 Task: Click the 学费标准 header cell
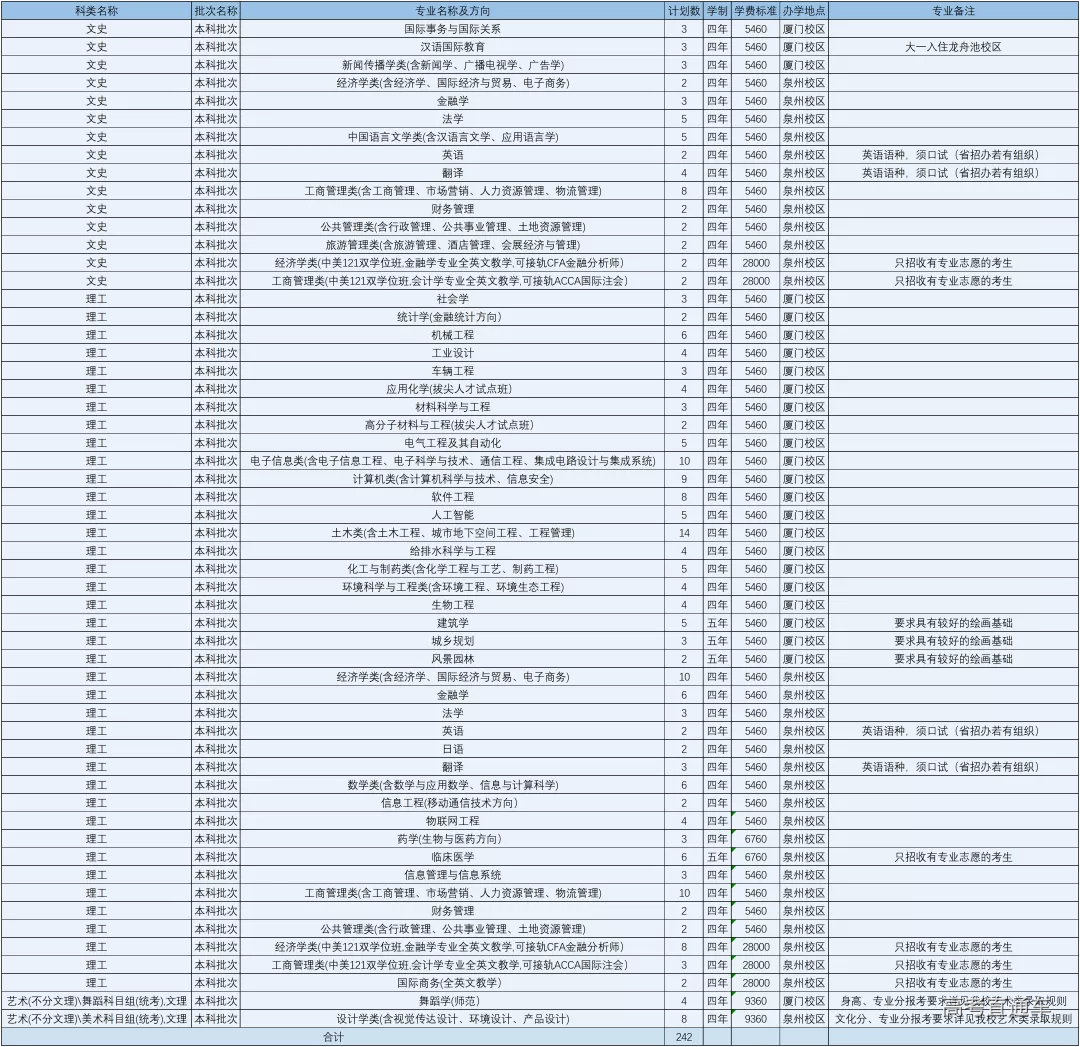tap(756, 11)
